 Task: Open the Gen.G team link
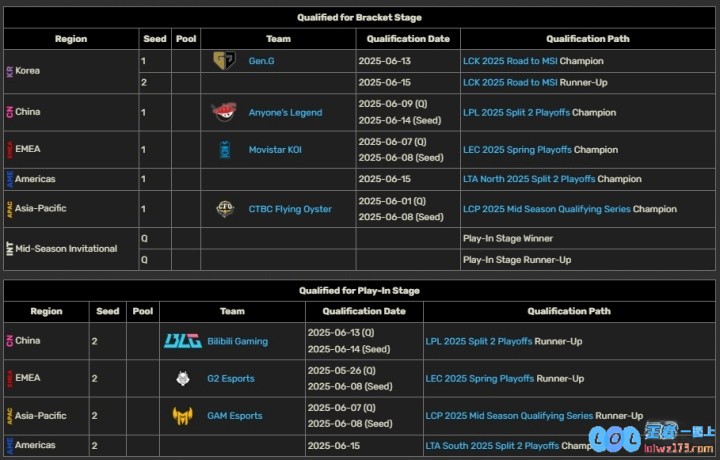tap(261, 61)
